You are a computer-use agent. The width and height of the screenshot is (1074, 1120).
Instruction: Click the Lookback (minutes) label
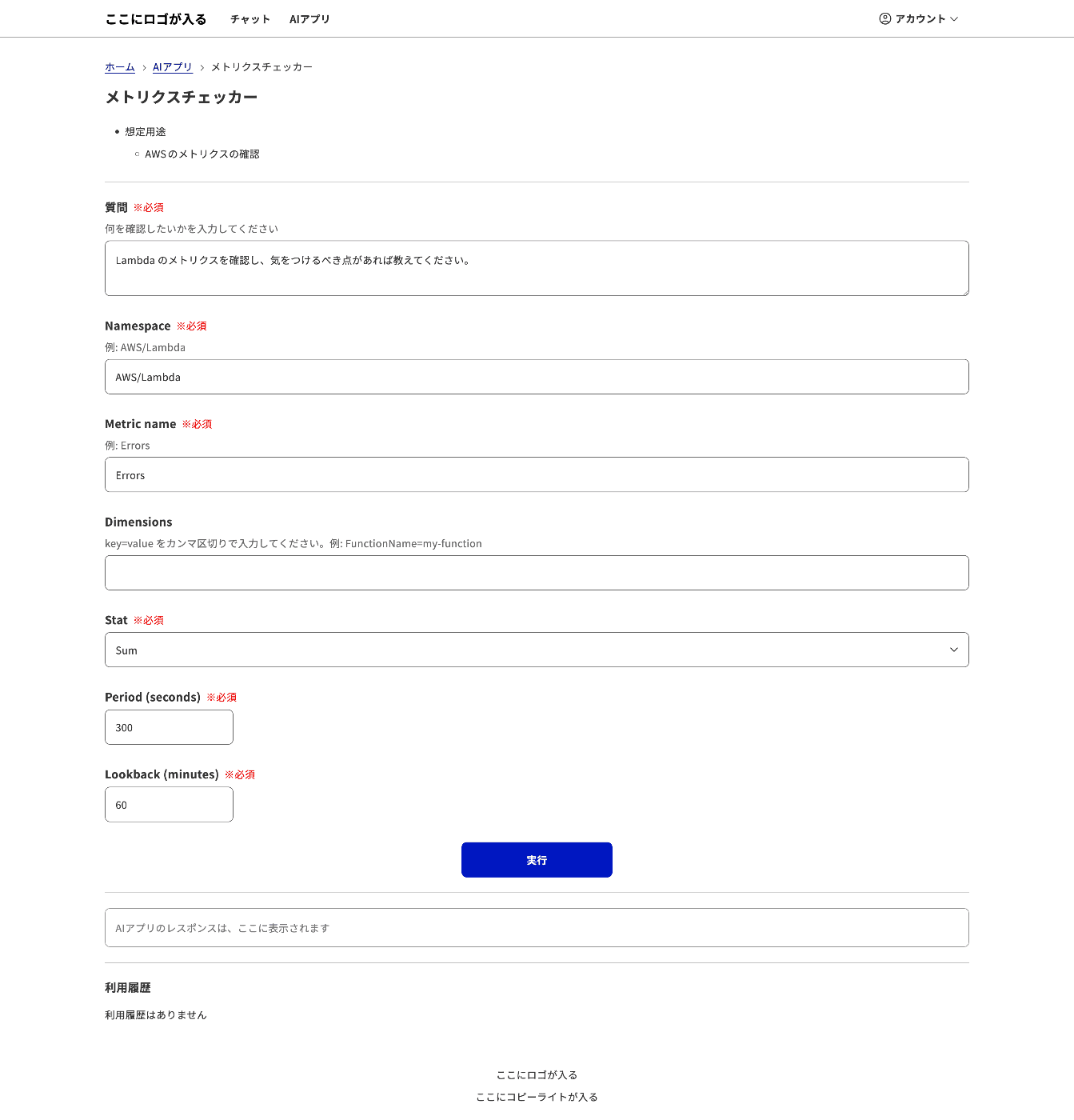click(x=162, y=774)
